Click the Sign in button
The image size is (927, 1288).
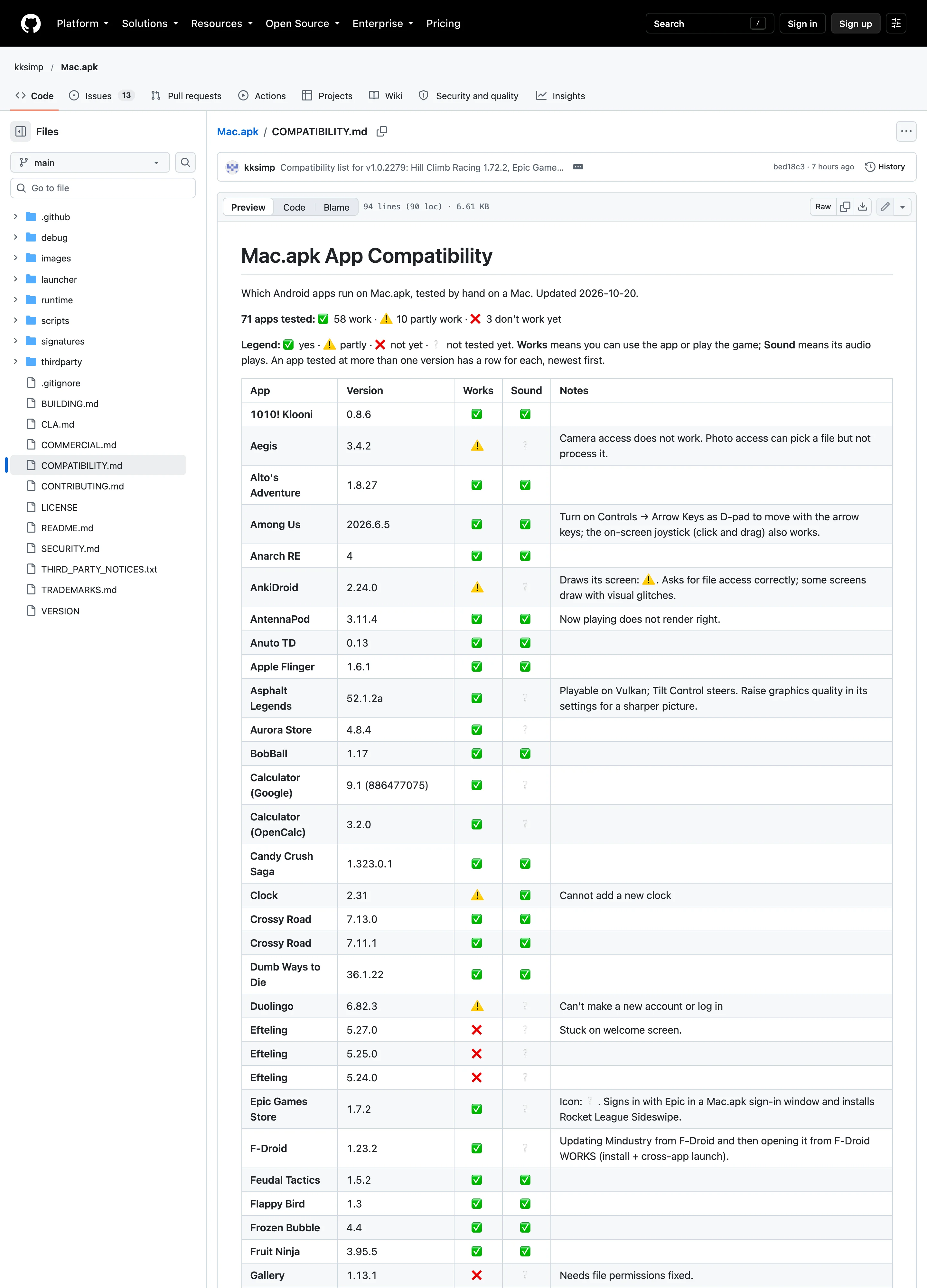pyautogui.click(x=802, y=23)
